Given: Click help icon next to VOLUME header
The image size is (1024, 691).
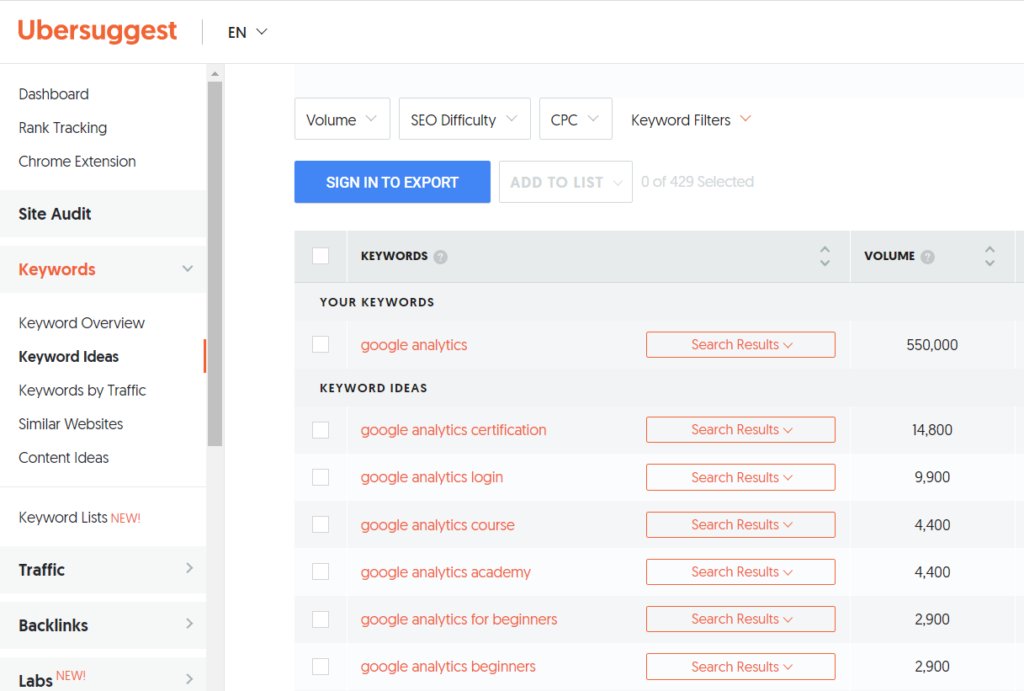Looking at the screenshot, I should [x=927, y=257].
